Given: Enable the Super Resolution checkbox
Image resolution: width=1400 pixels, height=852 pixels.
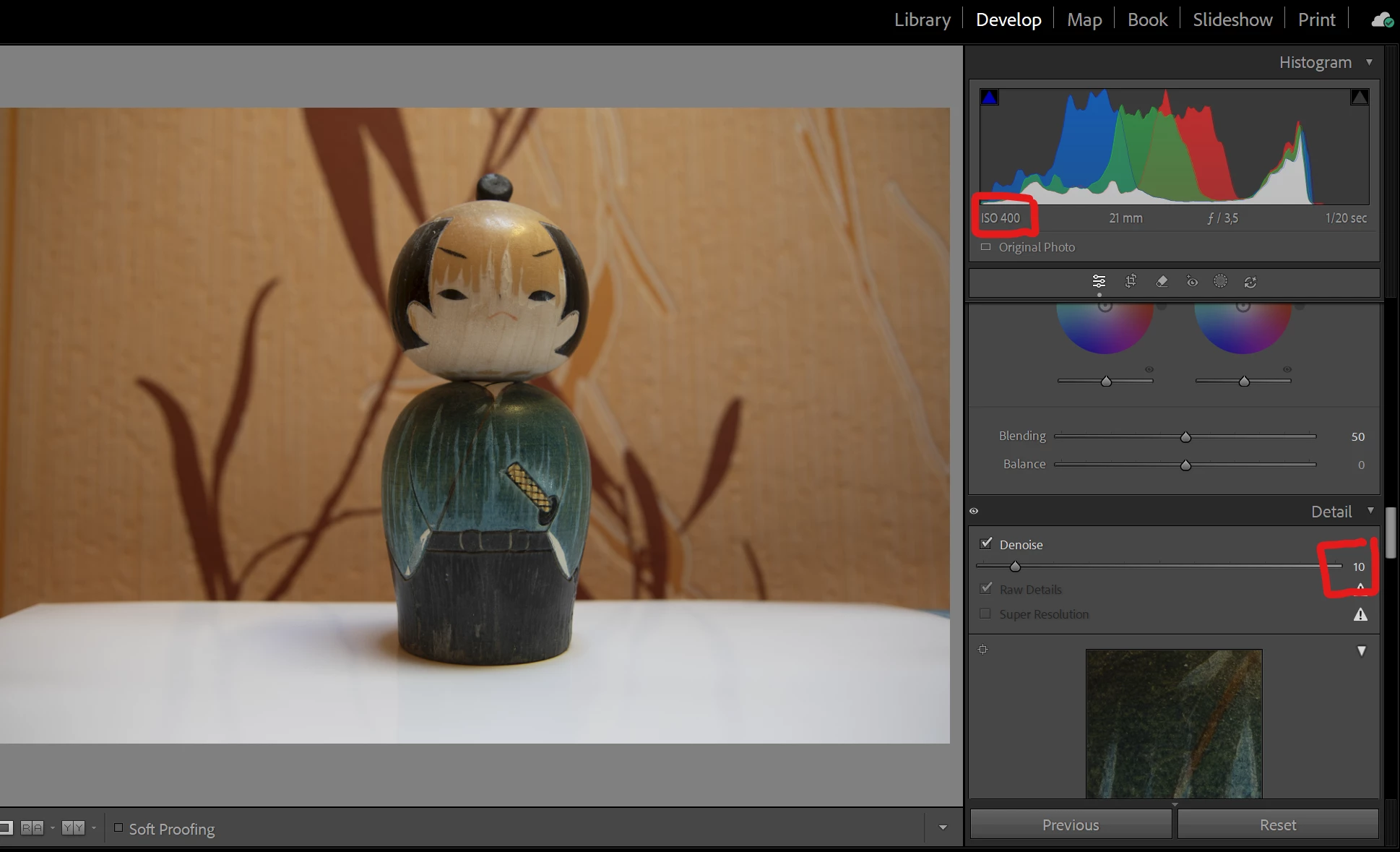Looking at the screenshot, I should (985, 614).
